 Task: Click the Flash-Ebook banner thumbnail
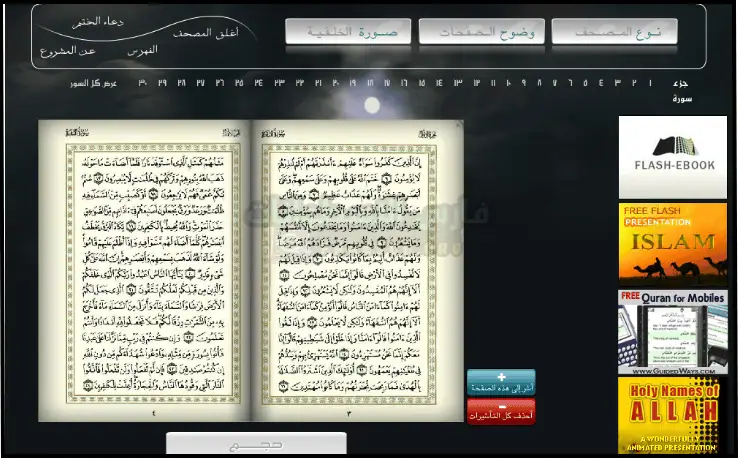click(x=672, y=157)
